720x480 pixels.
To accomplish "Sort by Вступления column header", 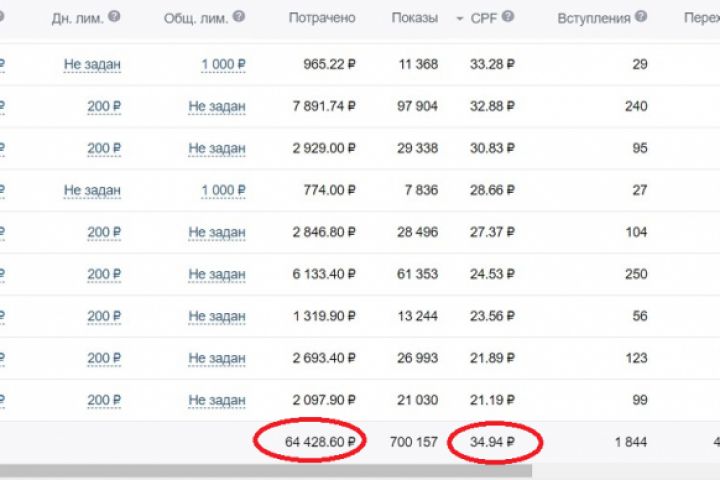I will [594, 18].
